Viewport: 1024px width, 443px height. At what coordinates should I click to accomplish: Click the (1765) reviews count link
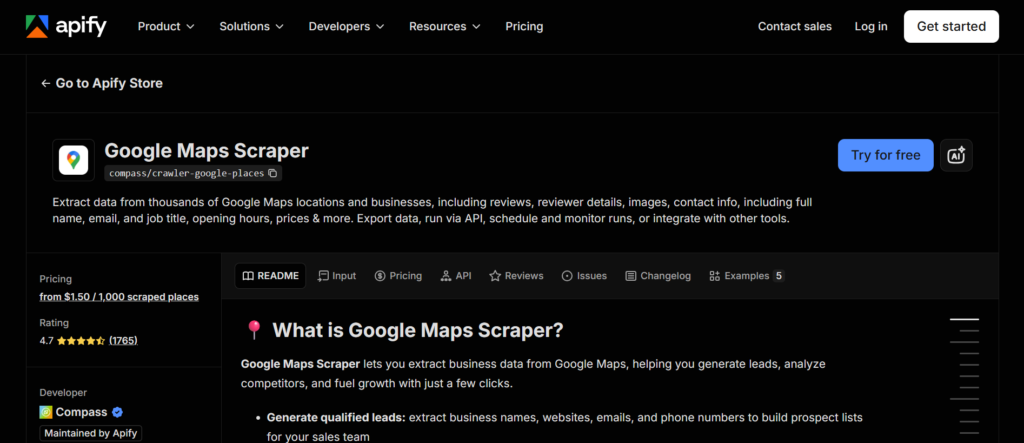(123, 340)
